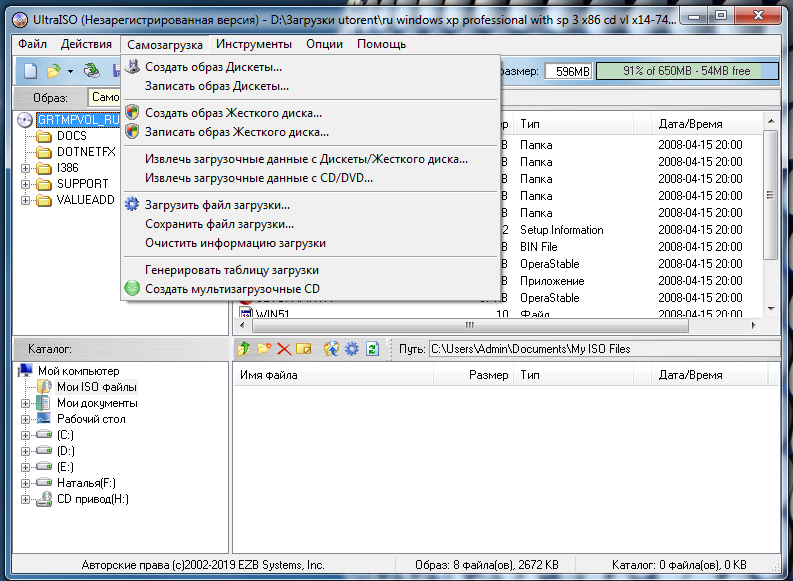The image size is (793, 581).
Task: Choose Извлечь загрузочные данные с Дискеты/Жесткого диска…
Action: pyautogui.click(x=311, y=159)
